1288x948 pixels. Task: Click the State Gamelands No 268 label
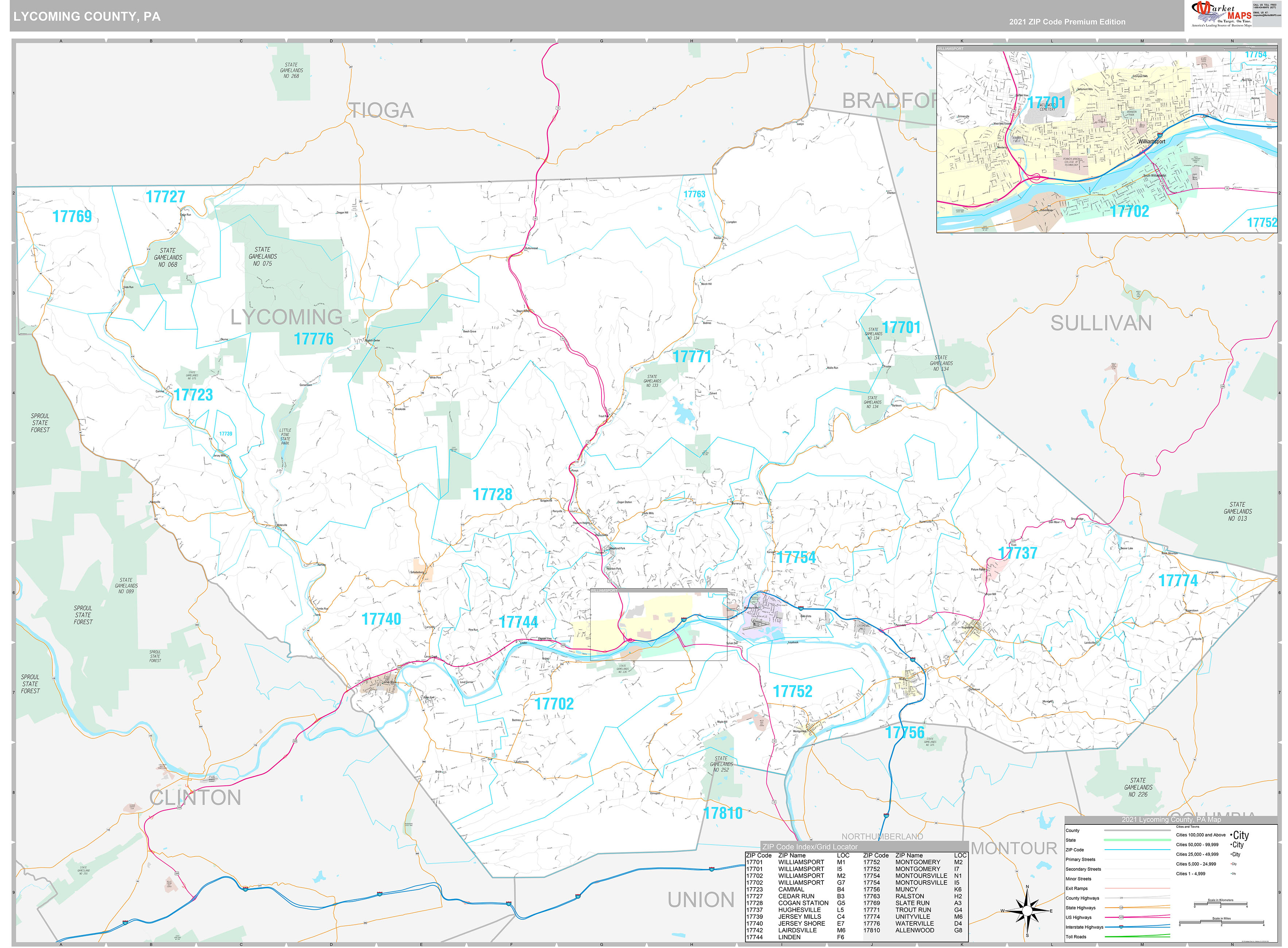[x=291, y=71]
